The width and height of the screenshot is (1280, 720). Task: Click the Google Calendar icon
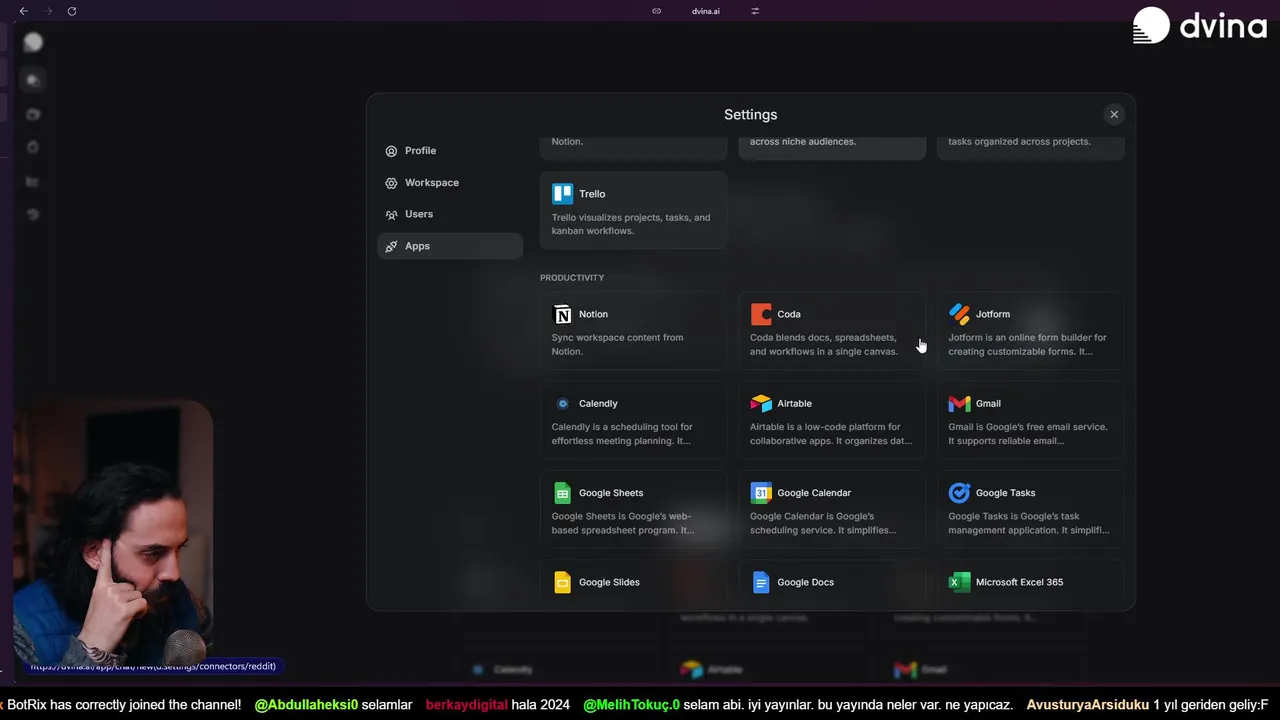[x=761, y=493]
